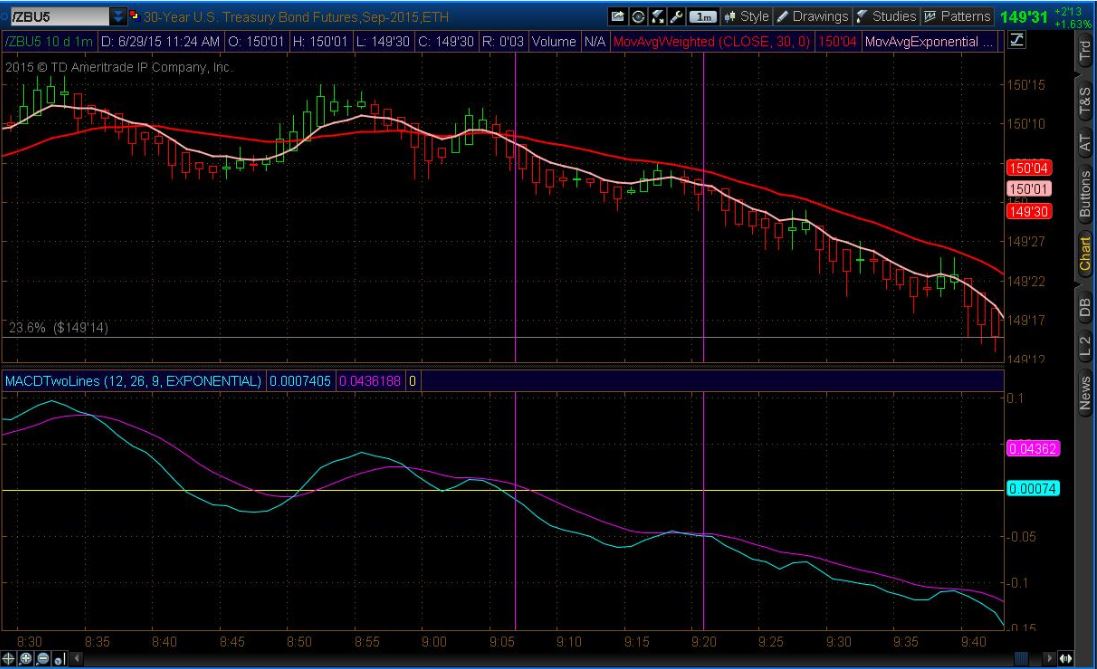Click the 23.6% ($149'14) Fibonacci label
The width and height of the screenshot is (1097, 669).
tap(59, 328)
